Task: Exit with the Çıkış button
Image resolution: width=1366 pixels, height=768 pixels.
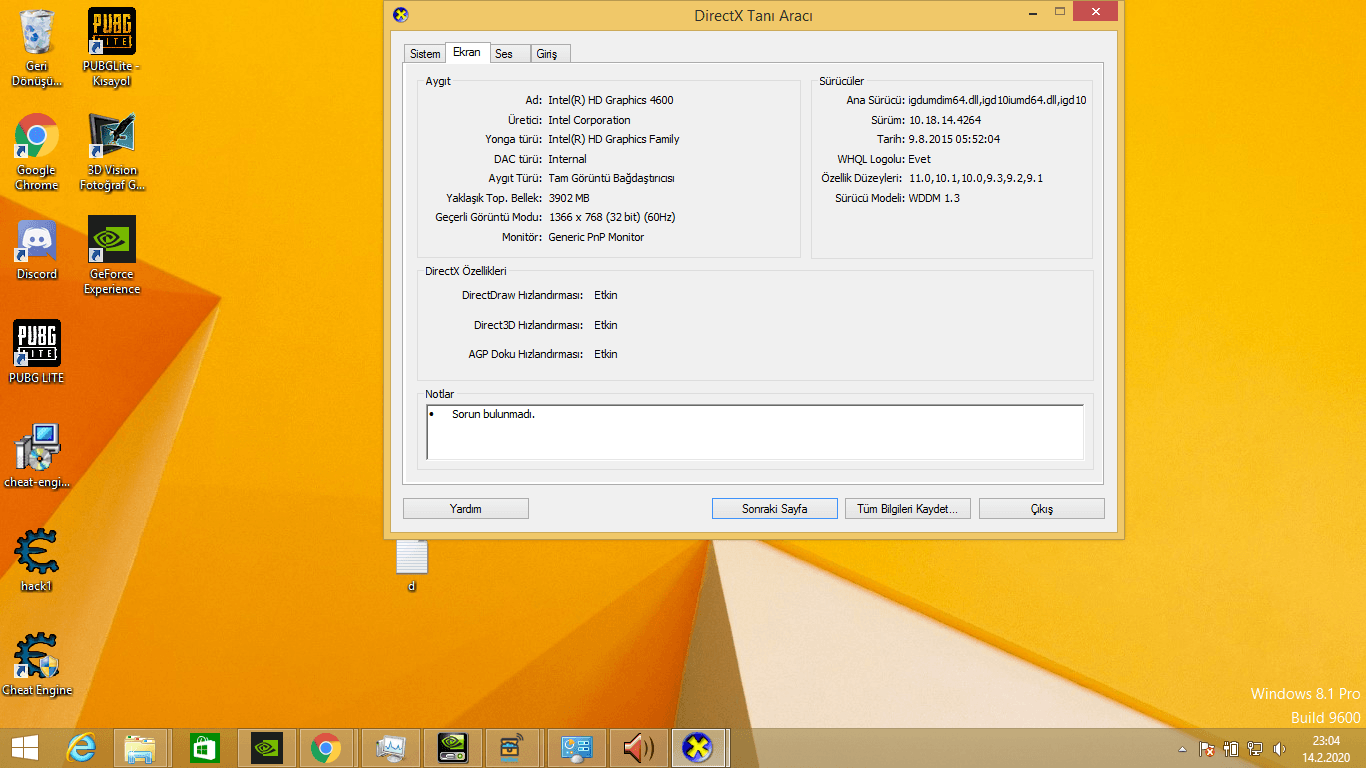Action: 1042,509
